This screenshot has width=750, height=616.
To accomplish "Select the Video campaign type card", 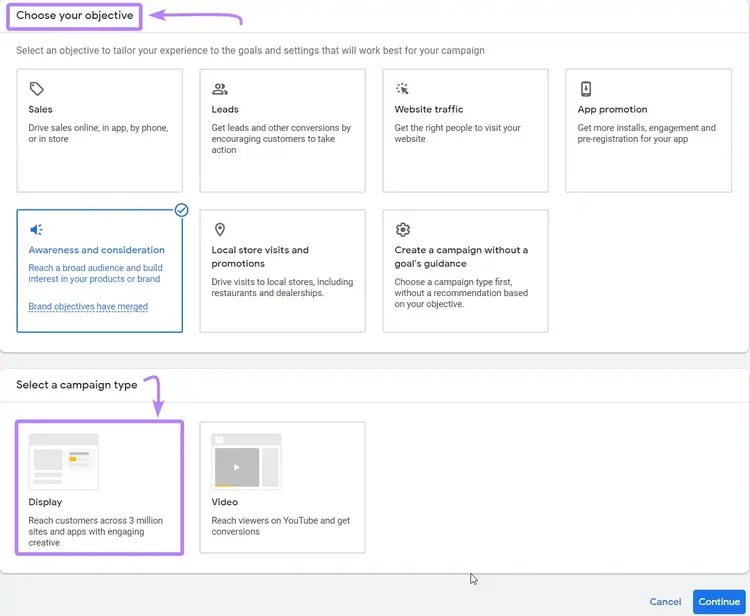I will click(283, 487).
